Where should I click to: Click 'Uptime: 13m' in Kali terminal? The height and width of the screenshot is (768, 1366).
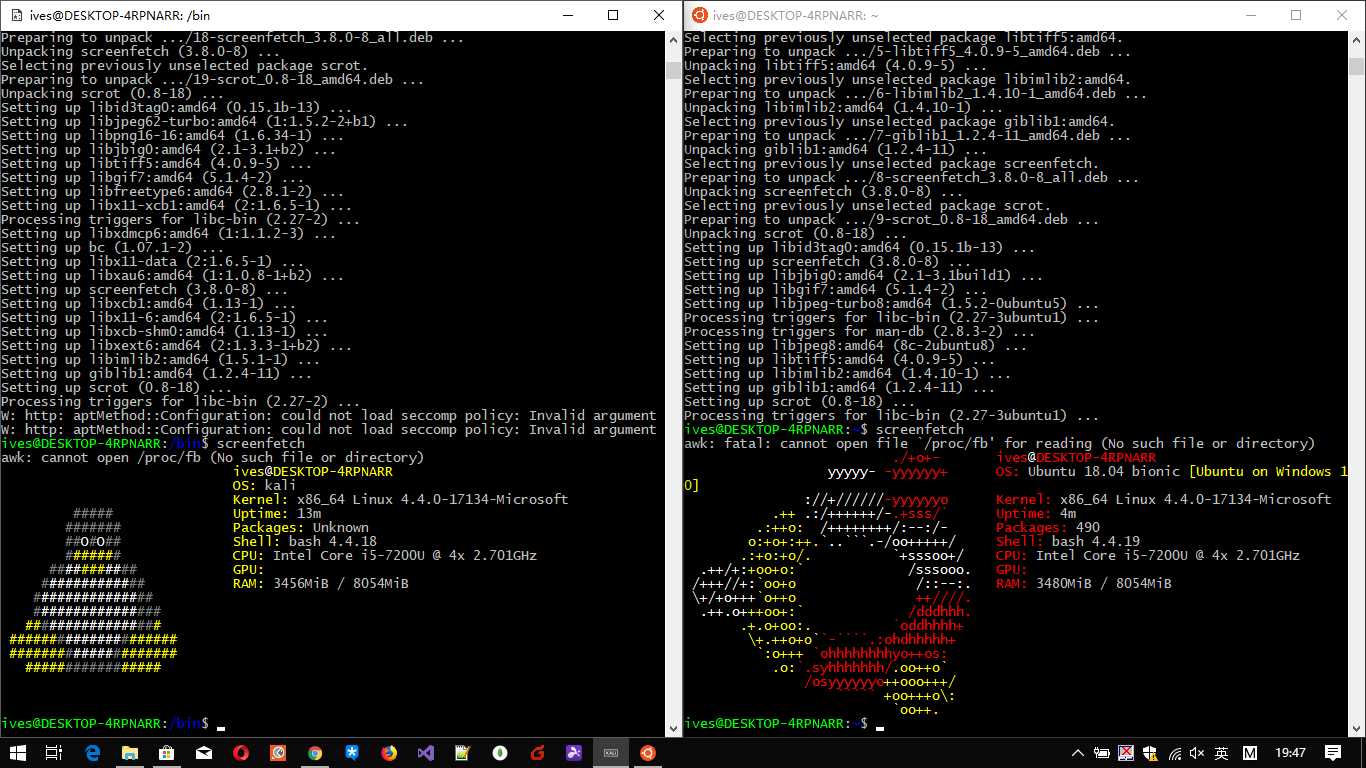tap(276, 513)
